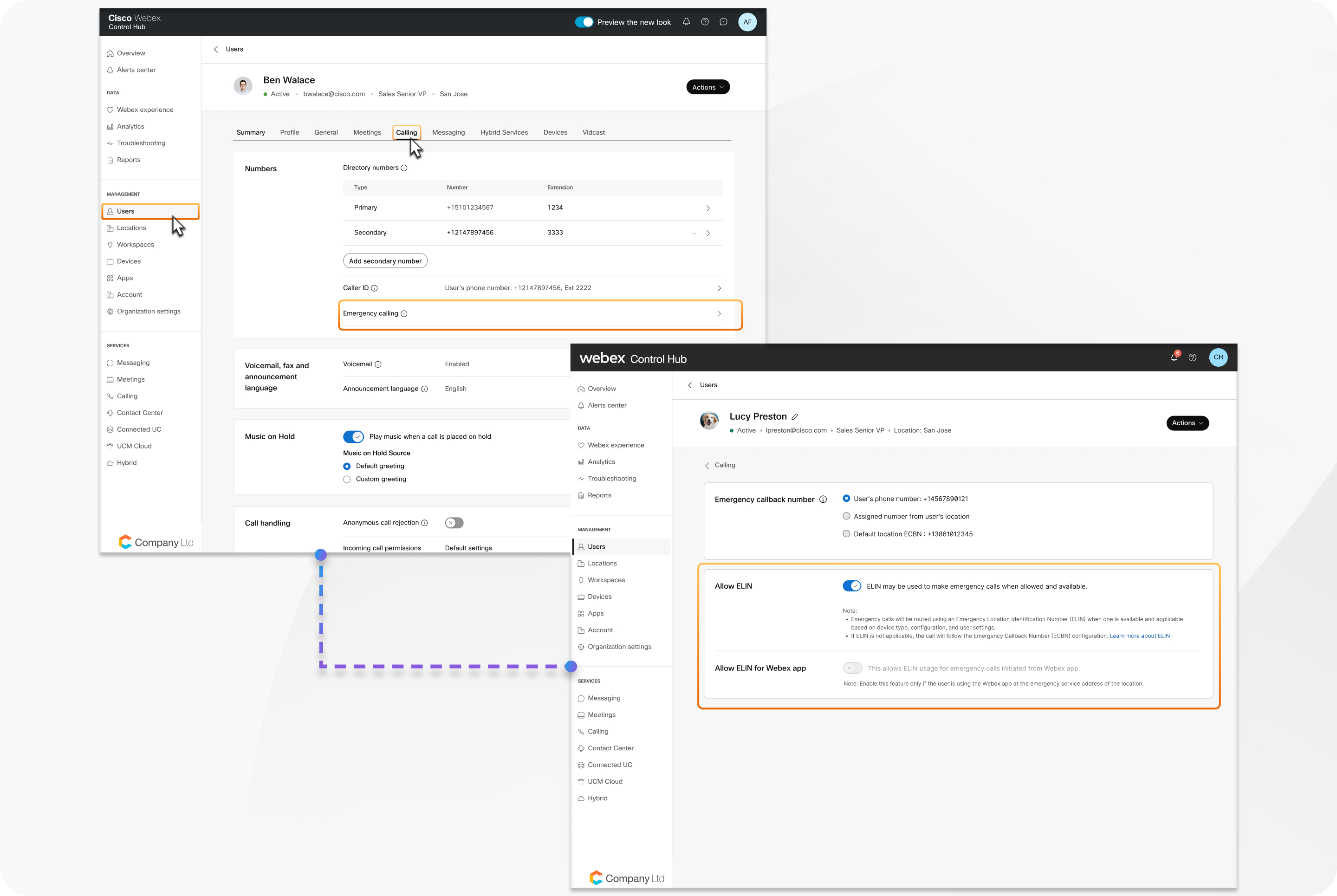Expand the Primary directory number details
Viewport: 1337px width, 896px height.
(x=708, y=208)
